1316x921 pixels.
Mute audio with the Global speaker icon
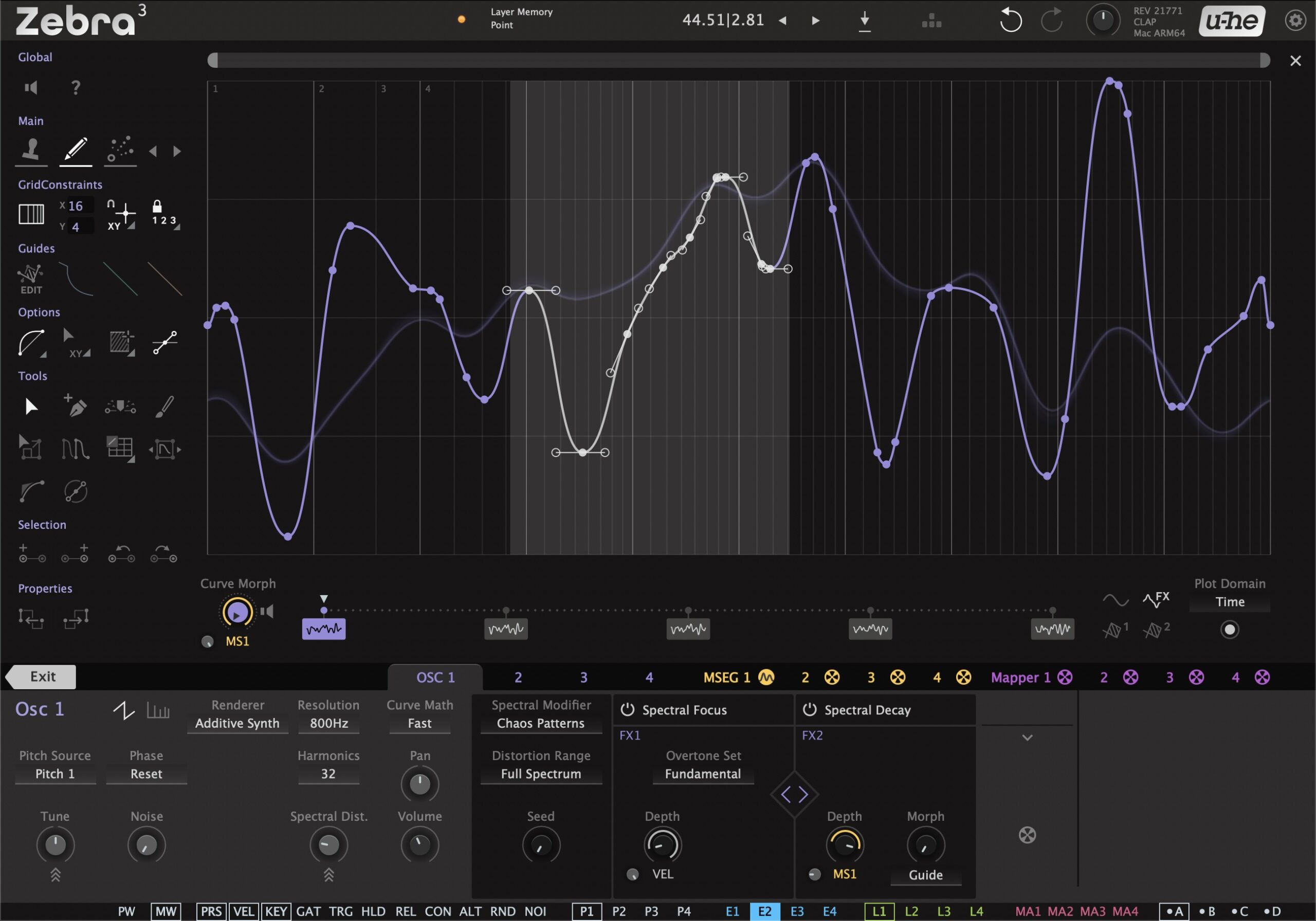[x=30, y=87]
